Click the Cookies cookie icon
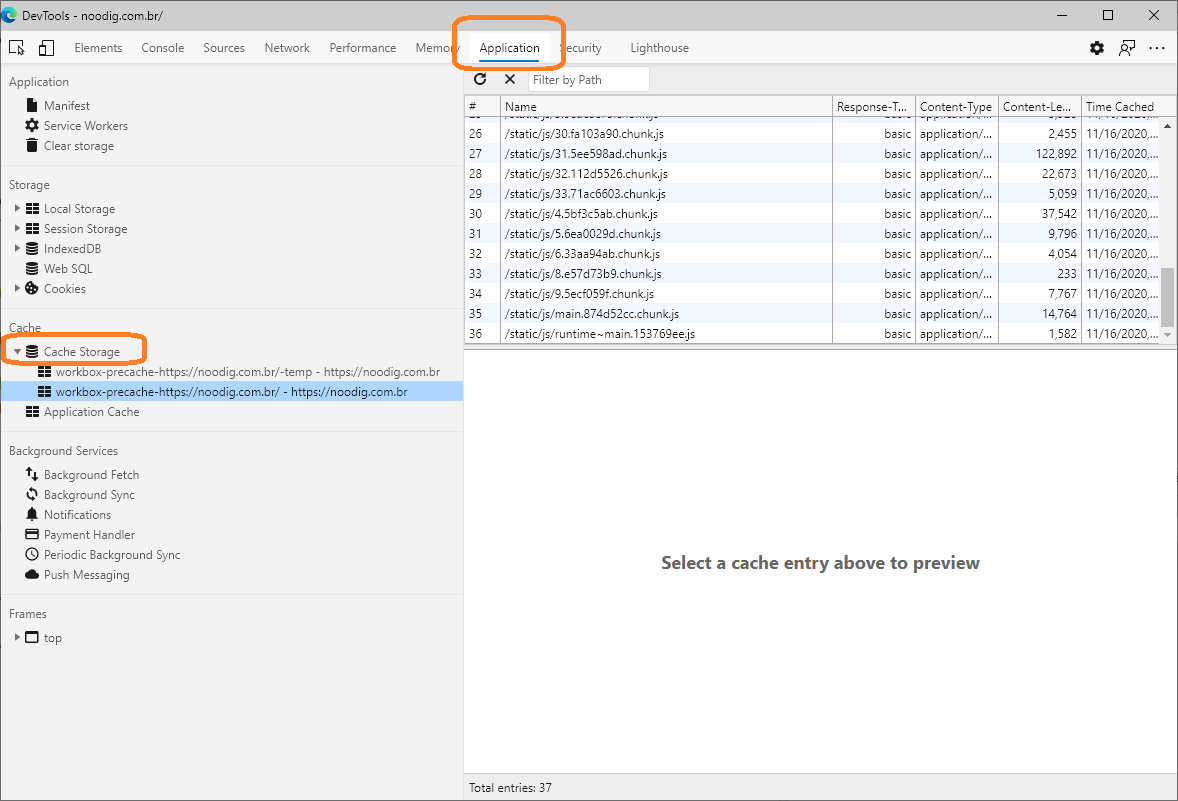The height and width of the screenshot is (801, 1178). pos(32,289)
